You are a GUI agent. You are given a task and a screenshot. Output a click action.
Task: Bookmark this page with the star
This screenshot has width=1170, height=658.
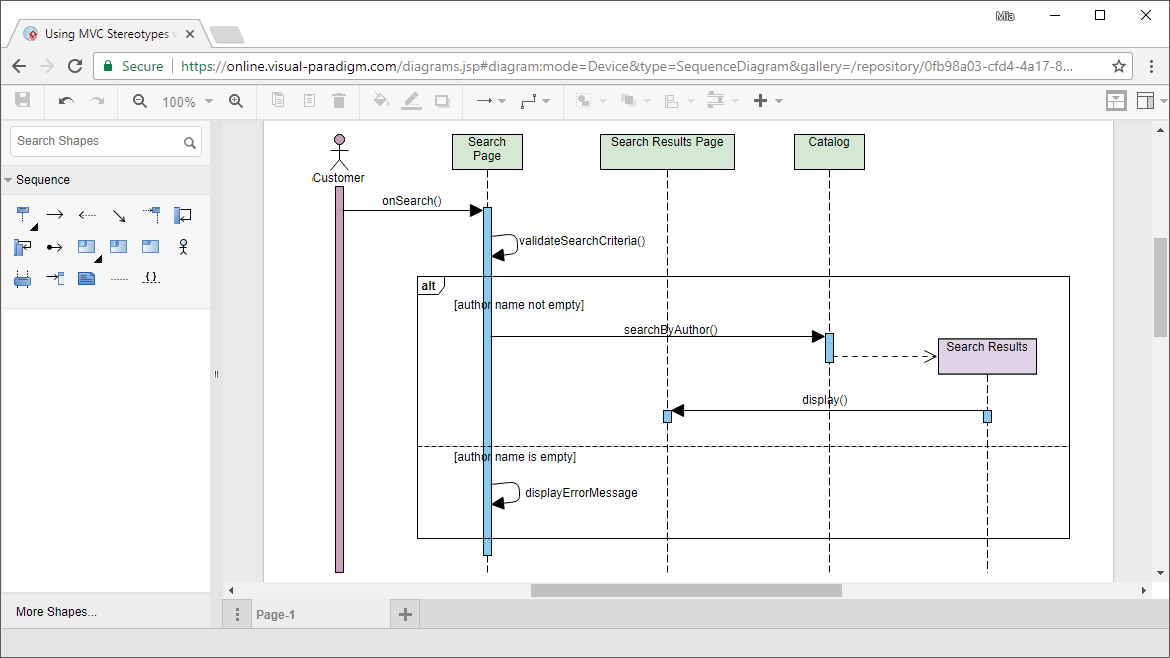[x=1119, y=66]
